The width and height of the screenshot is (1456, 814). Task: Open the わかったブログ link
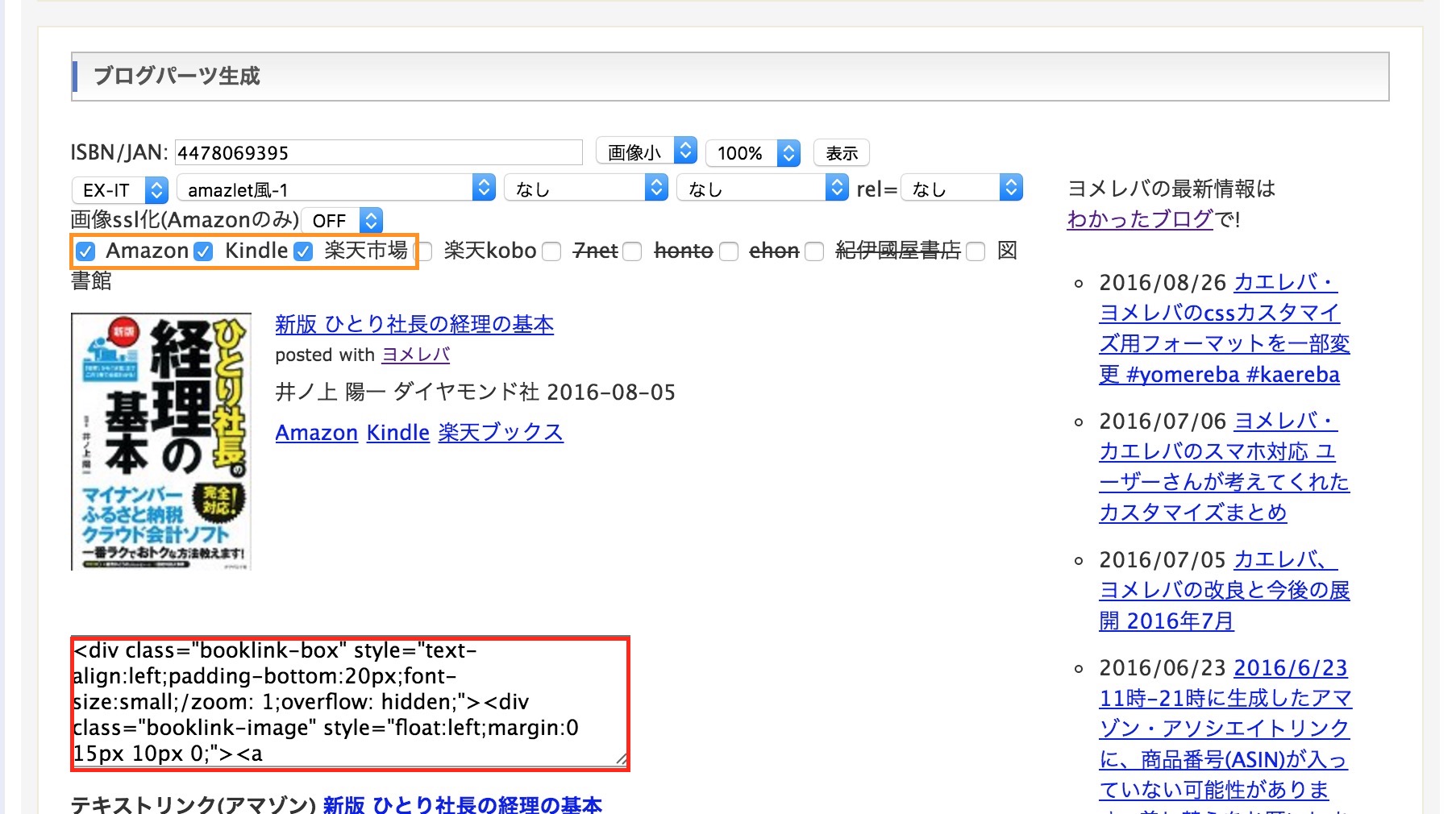(x=1140, y=219)
